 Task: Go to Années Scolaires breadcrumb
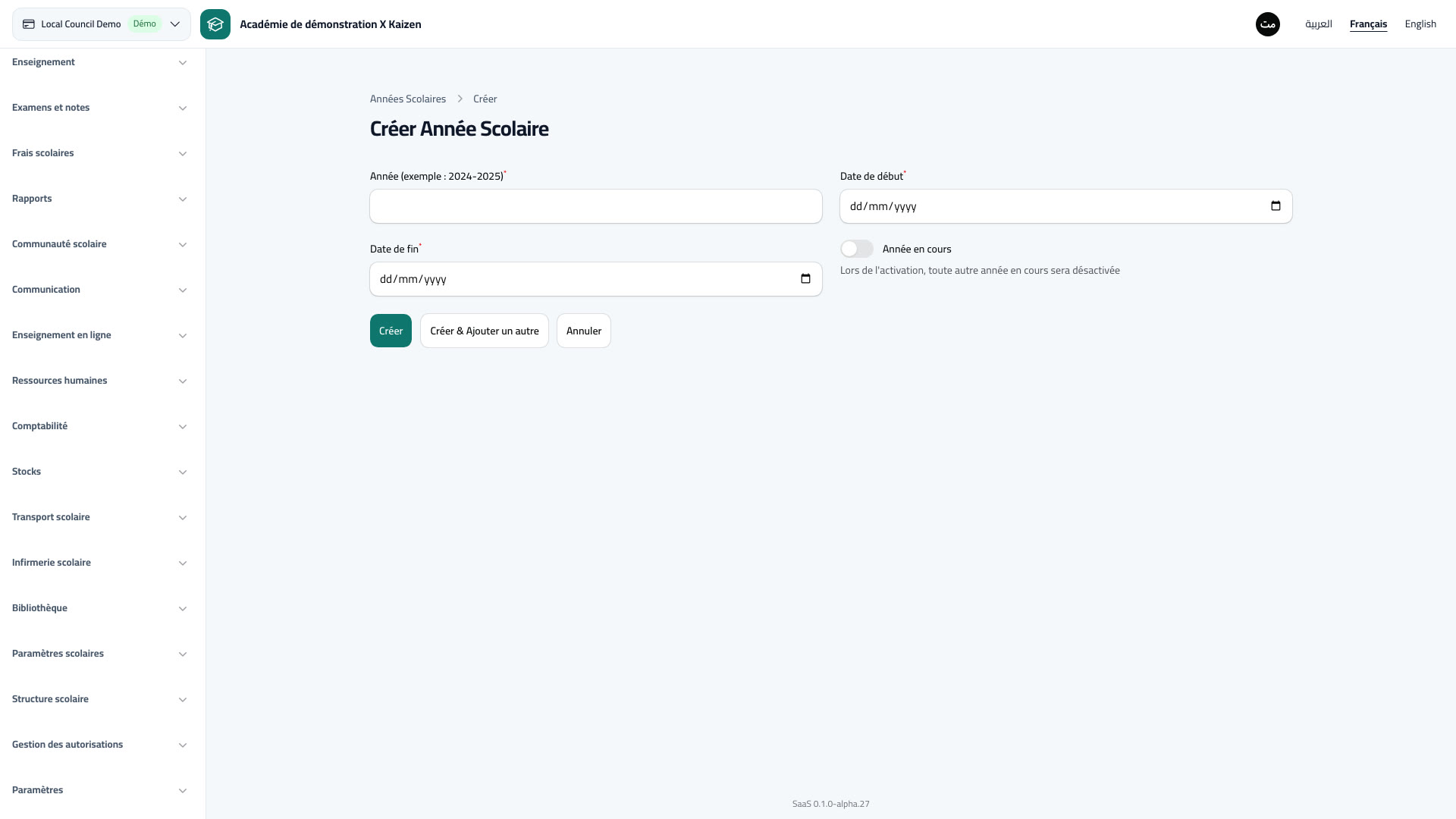point(408,99)
